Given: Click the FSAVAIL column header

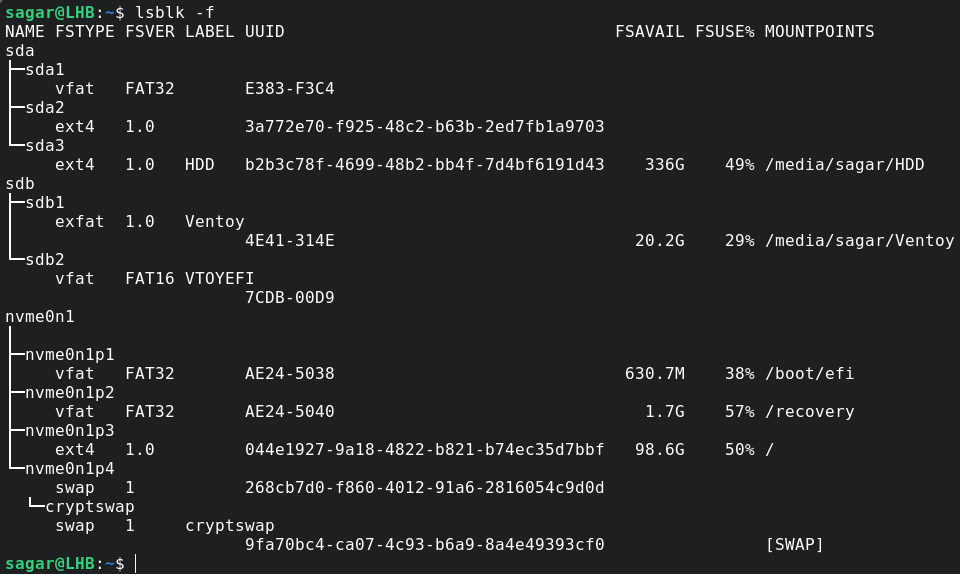Looking at the screenshot, I should [649, 32].
